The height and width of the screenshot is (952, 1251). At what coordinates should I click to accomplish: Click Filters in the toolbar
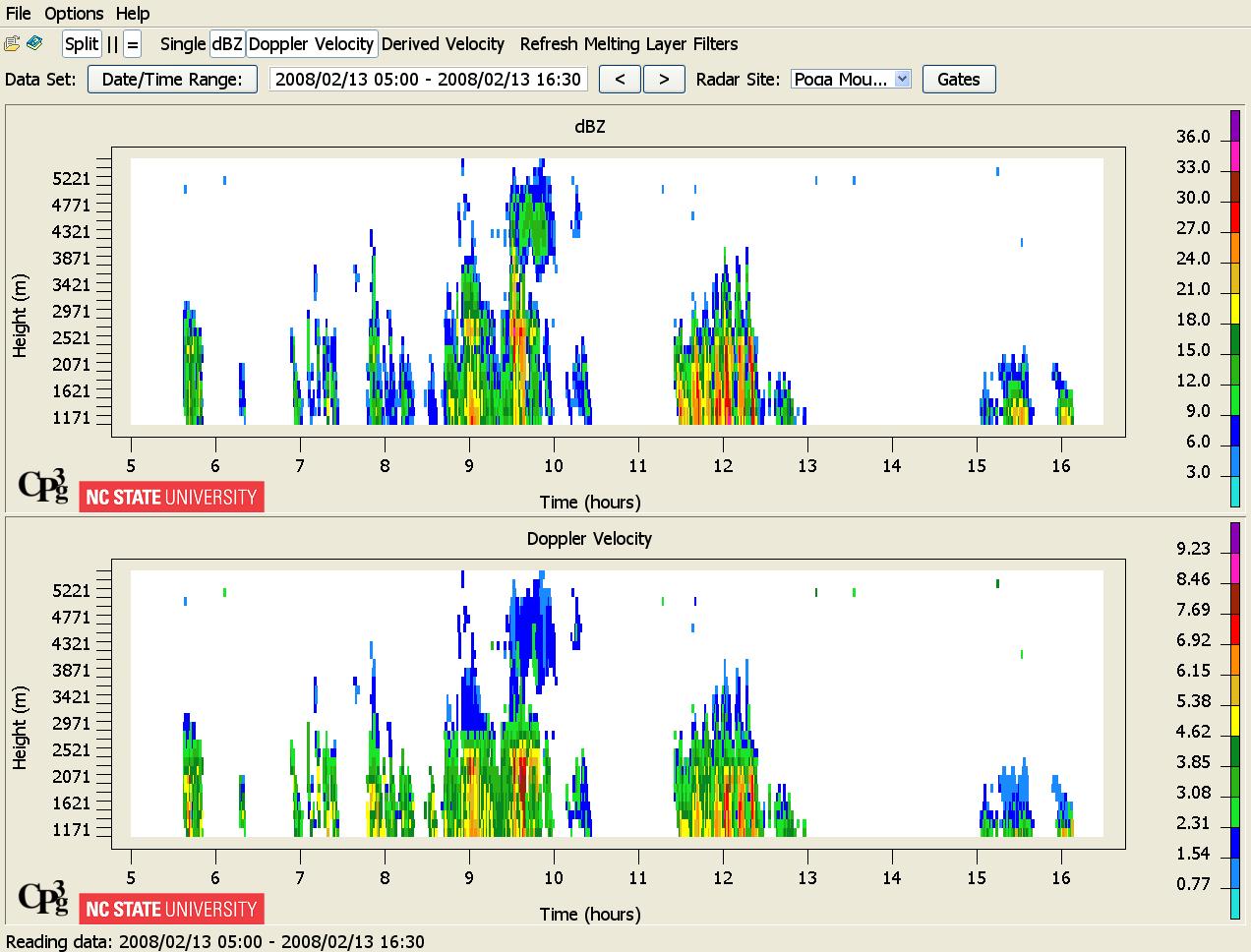click(715, 44)
